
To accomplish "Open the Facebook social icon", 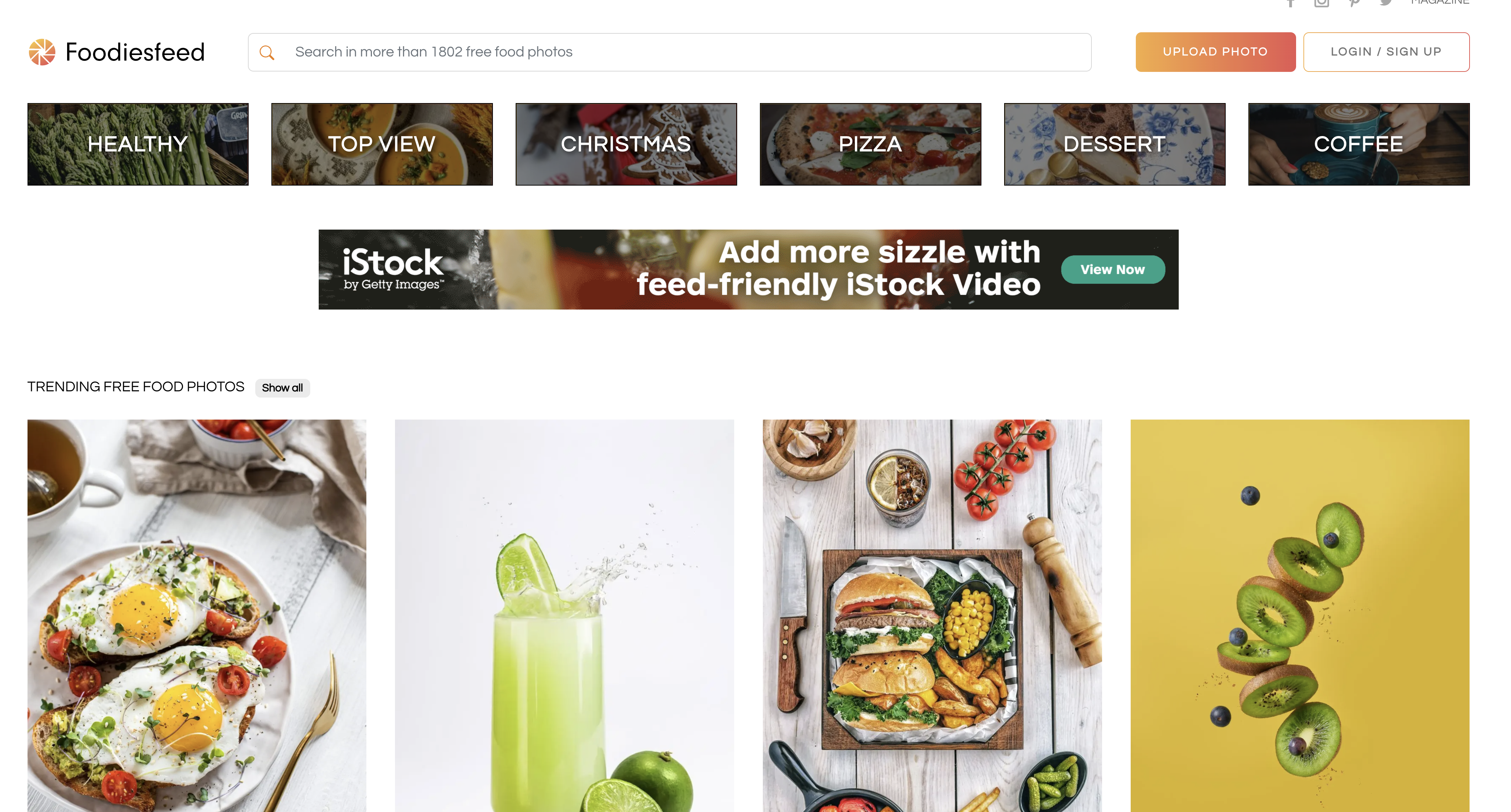I will coord(1291,3).
